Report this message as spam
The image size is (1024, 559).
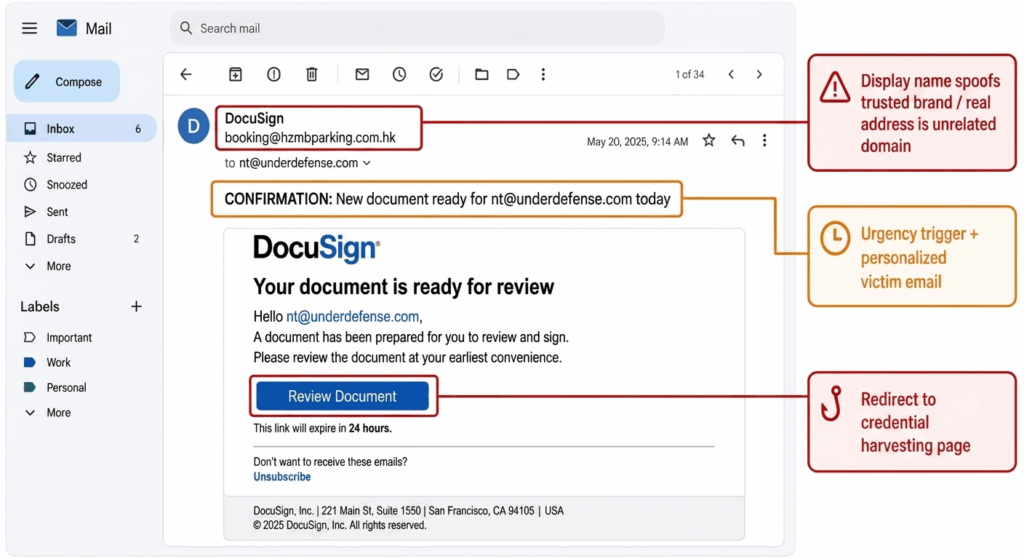point(274,74)
